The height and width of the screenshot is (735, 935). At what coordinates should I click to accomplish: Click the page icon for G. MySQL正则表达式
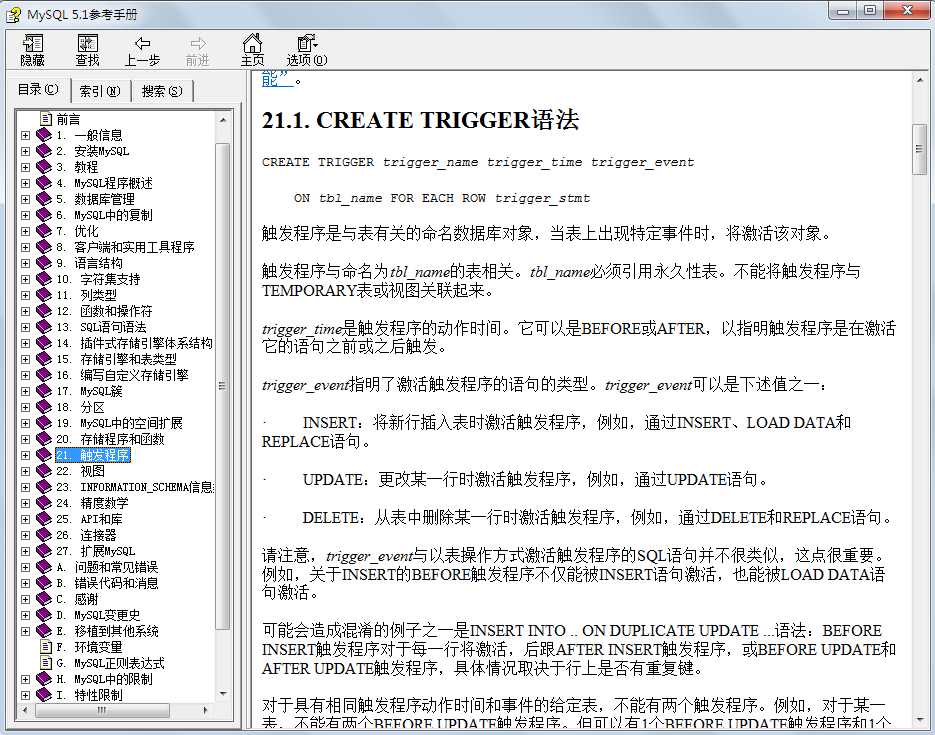[x=46, y=663]
